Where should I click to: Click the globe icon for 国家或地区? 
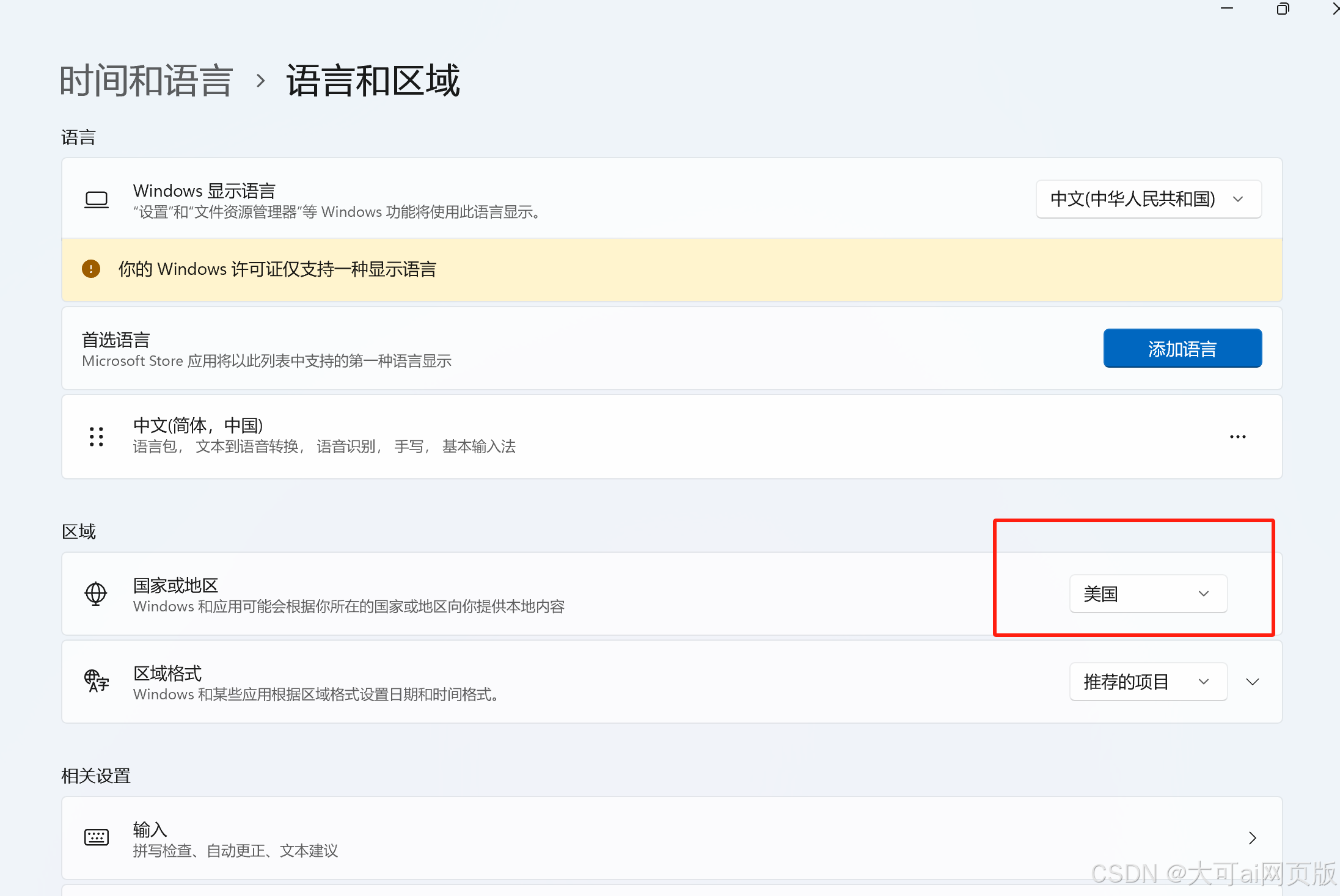click(96, 594)
